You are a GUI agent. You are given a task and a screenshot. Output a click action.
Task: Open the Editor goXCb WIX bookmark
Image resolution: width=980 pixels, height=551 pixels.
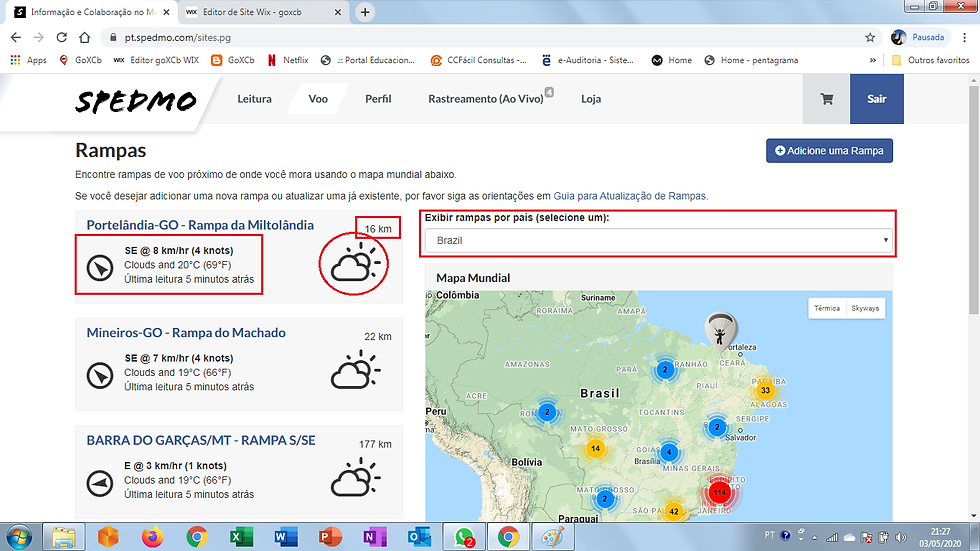coord(156,60)
